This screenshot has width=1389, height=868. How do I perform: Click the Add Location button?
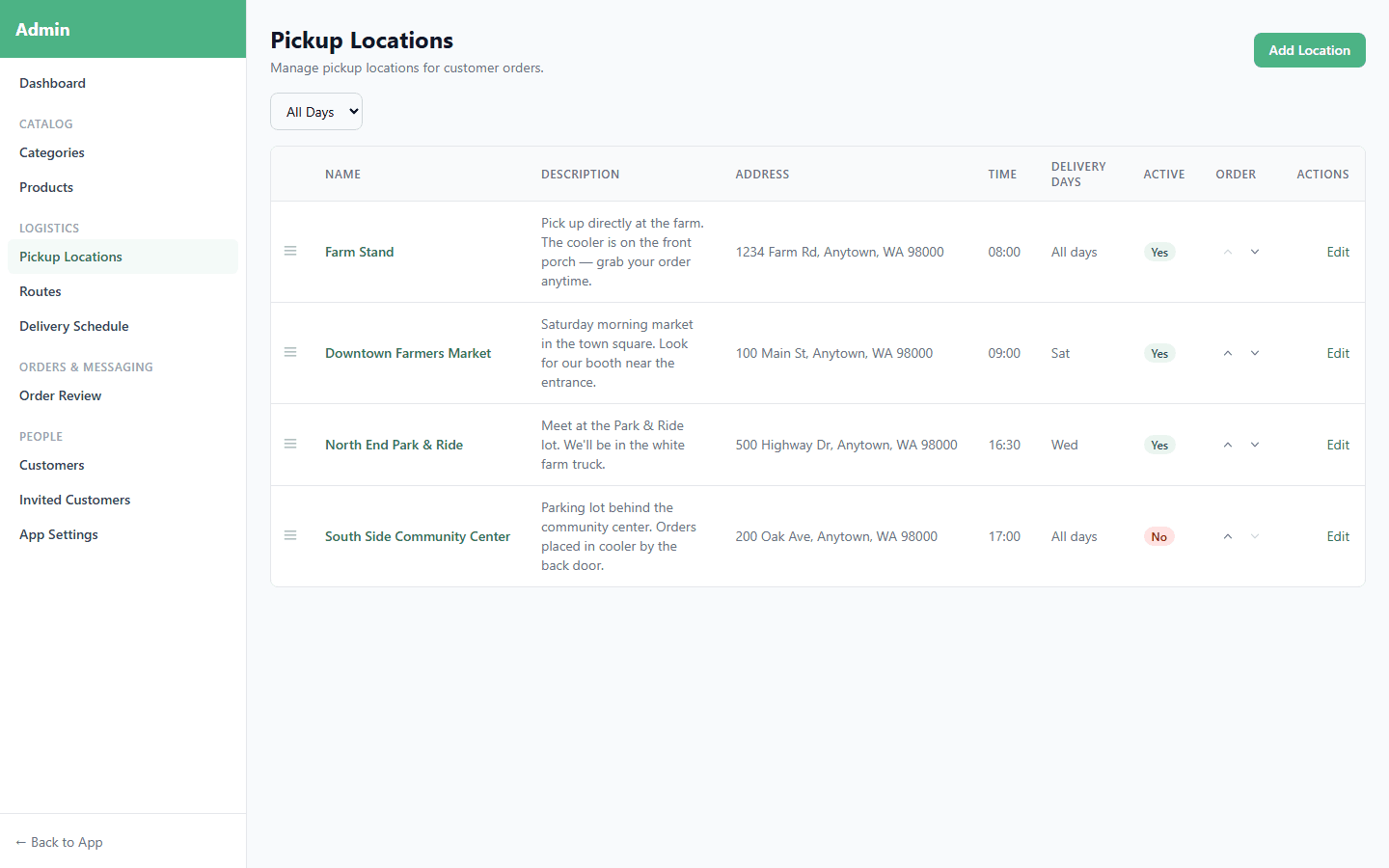point(1309,49)
